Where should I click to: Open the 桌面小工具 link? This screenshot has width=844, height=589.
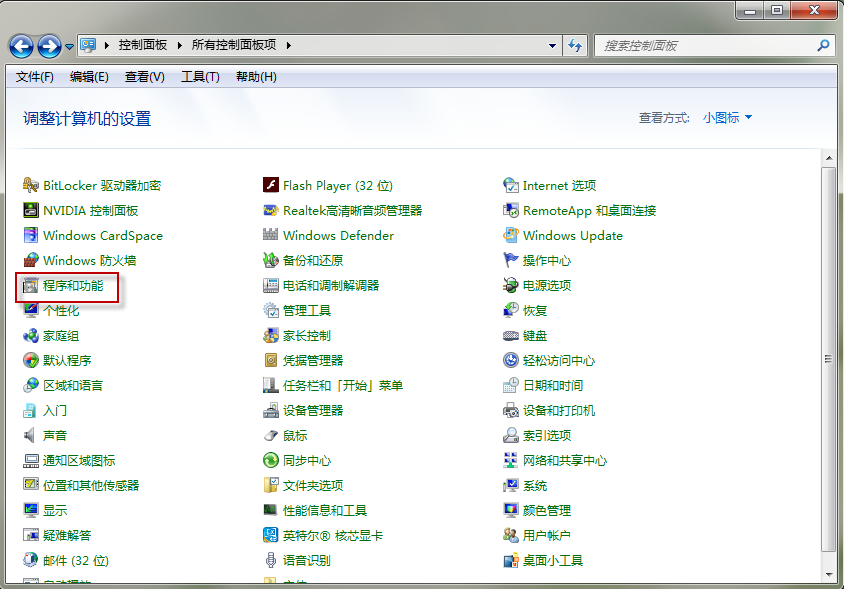[x=552, y=560]
